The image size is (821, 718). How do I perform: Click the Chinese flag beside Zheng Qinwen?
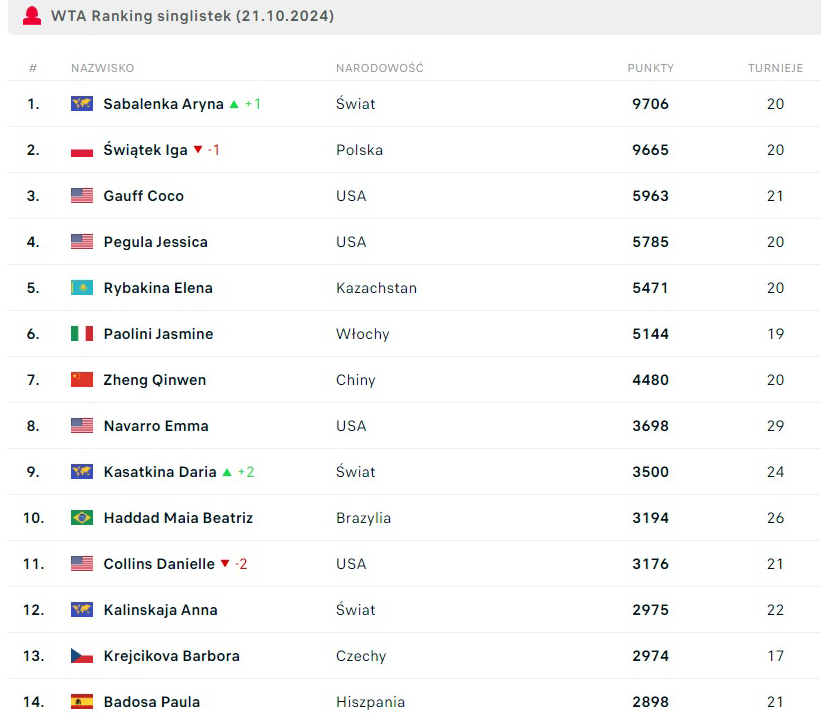[82, 380]
